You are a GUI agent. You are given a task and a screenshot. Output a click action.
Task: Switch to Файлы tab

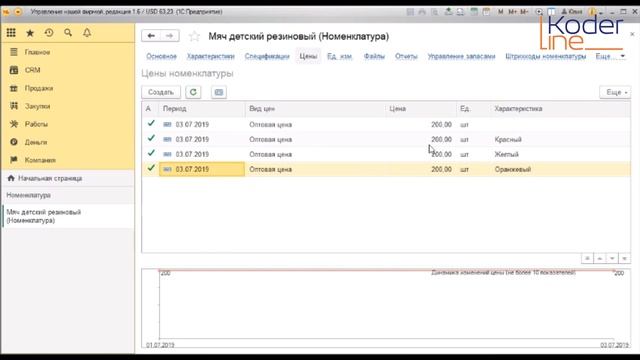[374, 56]
